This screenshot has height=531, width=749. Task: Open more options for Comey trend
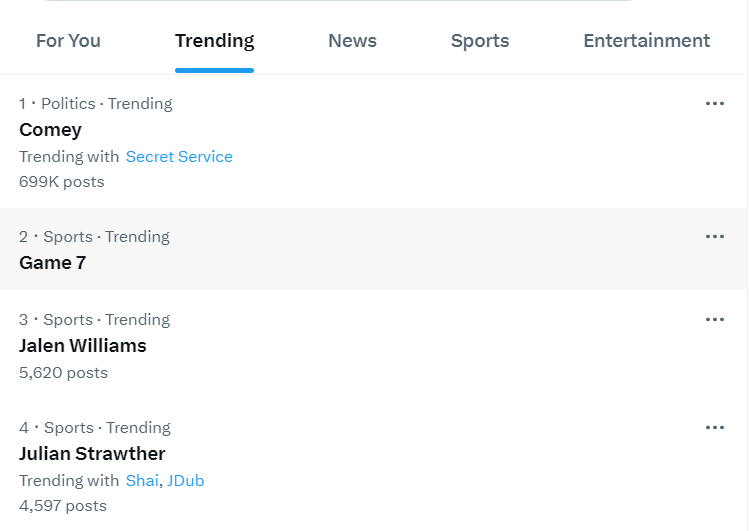(x=714, y=103)
